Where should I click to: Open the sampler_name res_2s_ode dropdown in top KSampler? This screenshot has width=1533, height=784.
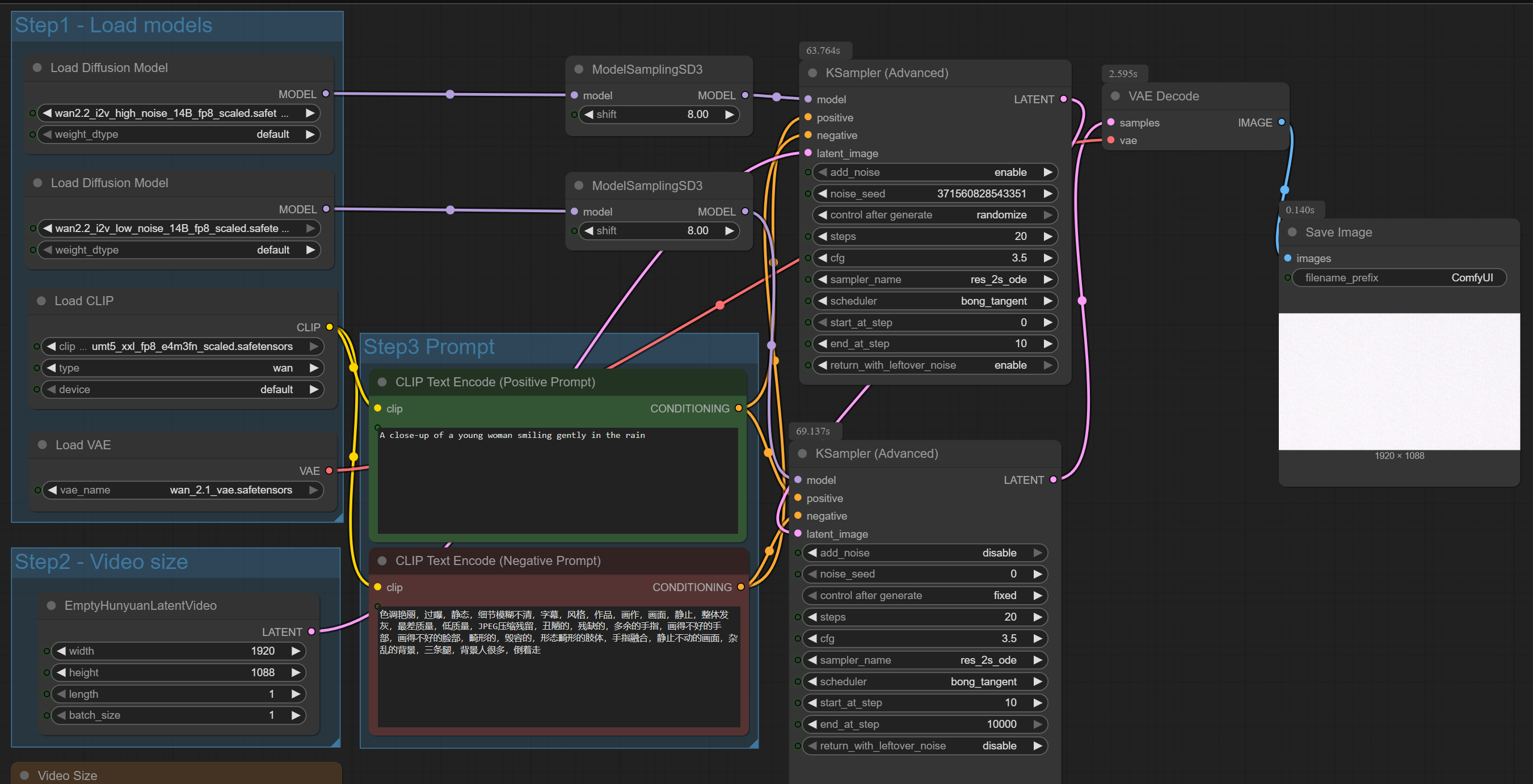pyautogui.click(x=934, y=280)
